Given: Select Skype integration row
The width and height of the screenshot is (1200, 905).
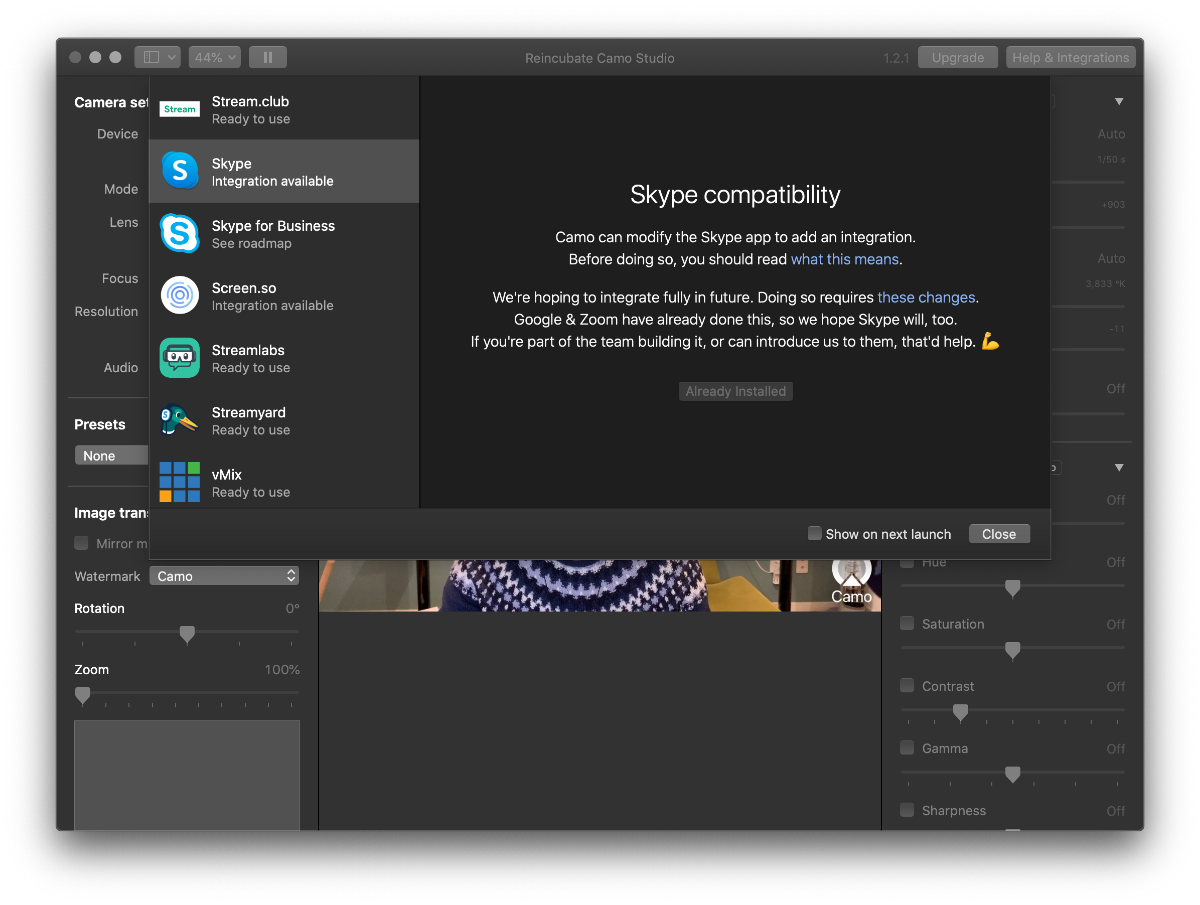Looking at the screenshot, I should click(284, 171).
